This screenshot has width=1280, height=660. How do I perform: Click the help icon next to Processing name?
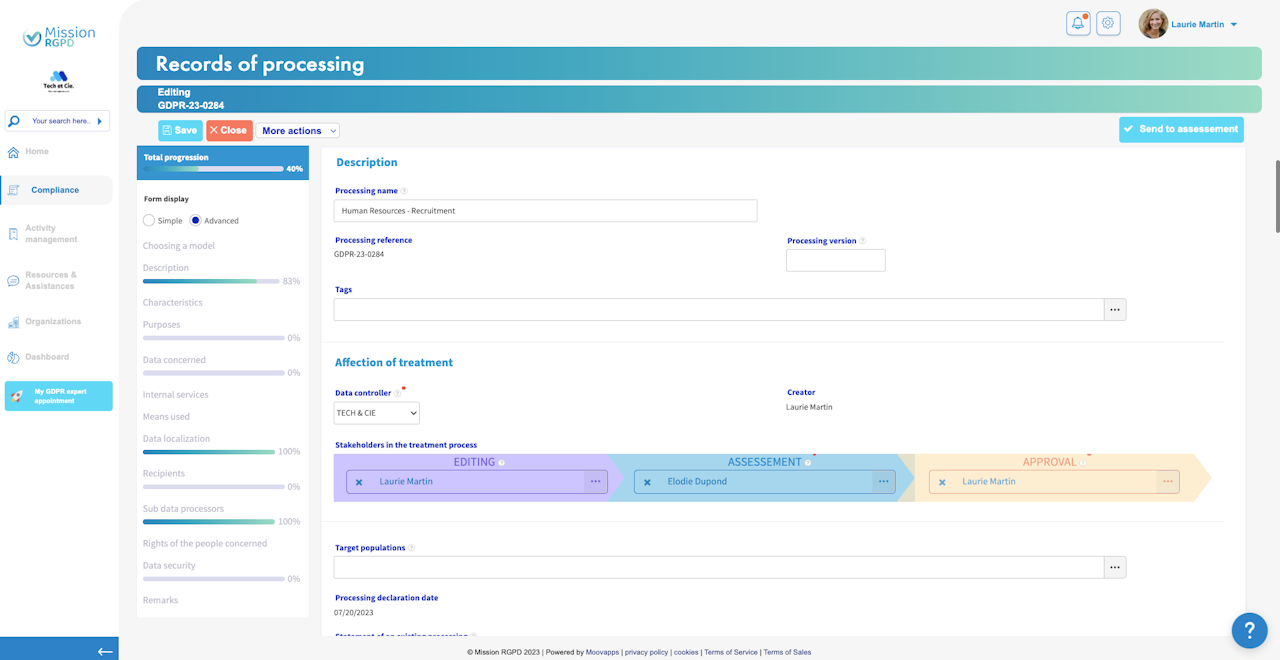pos(404,191)
